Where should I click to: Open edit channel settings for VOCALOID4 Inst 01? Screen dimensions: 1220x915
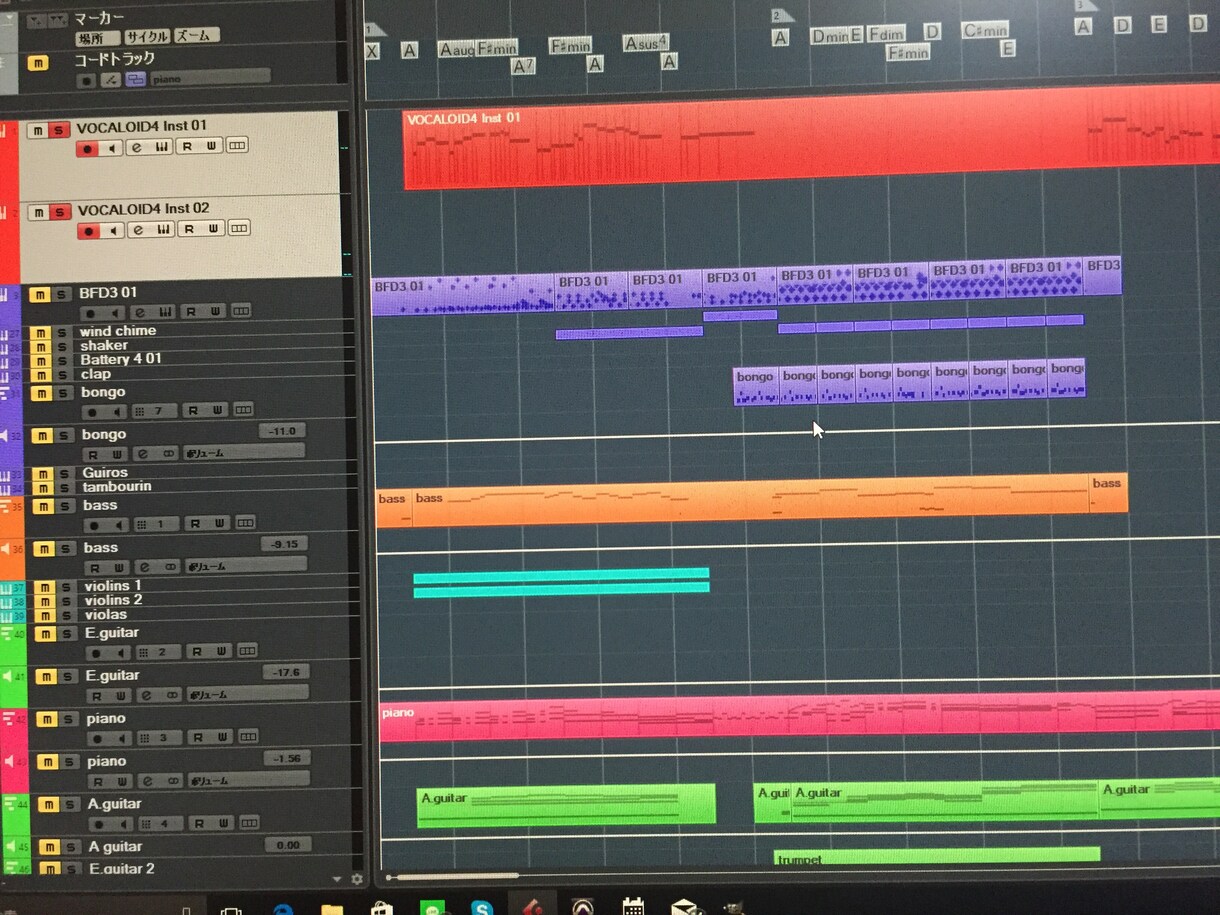point(138,147)
